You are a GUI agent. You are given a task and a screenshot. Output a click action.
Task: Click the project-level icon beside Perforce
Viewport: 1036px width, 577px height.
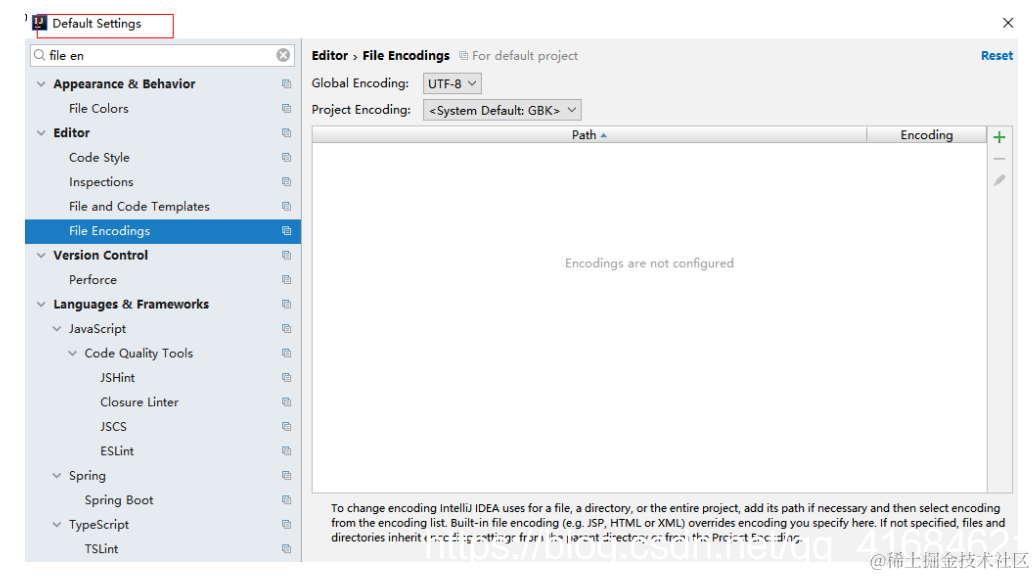(x=286, y=280)
